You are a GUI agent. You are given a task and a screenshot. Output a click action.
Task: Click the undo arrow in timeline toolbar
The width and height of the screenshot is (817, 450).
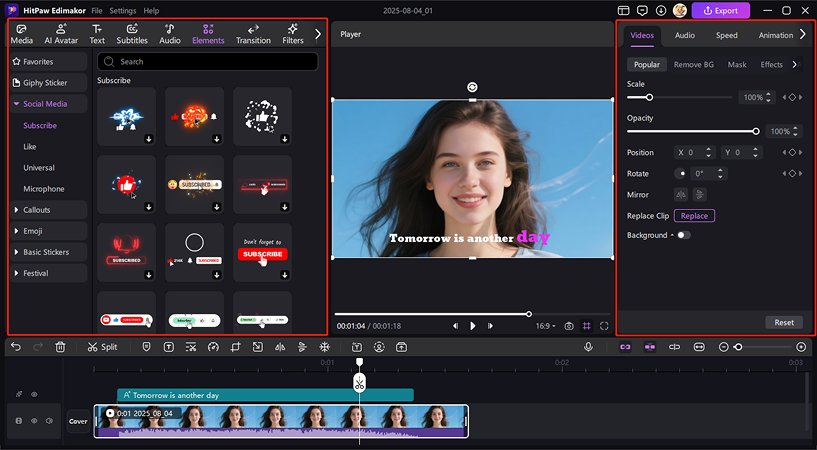16,347
